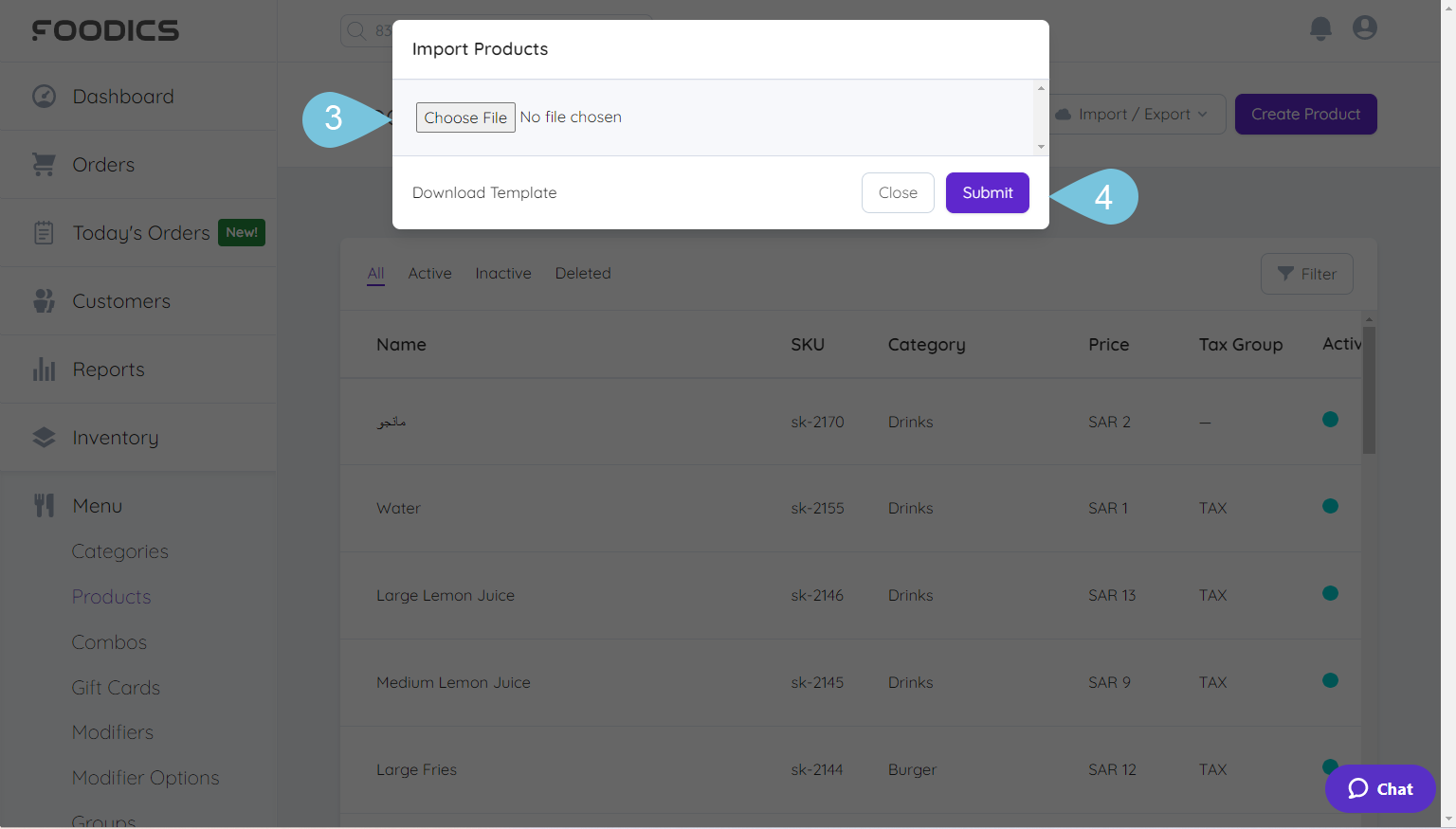Image resolution: width=1456 pixels, height=829 pixels.
Task: Open Gift Cards under Menu
Action: click(117, 688)
